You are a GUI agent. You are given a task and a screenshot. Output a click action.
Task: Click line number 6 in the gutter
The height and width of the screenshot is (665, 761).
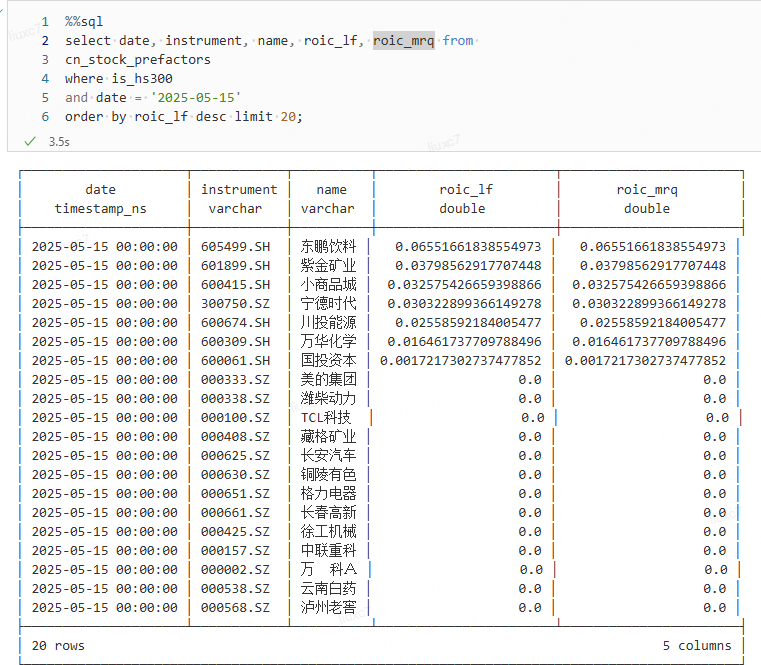(x=45, y=116)
